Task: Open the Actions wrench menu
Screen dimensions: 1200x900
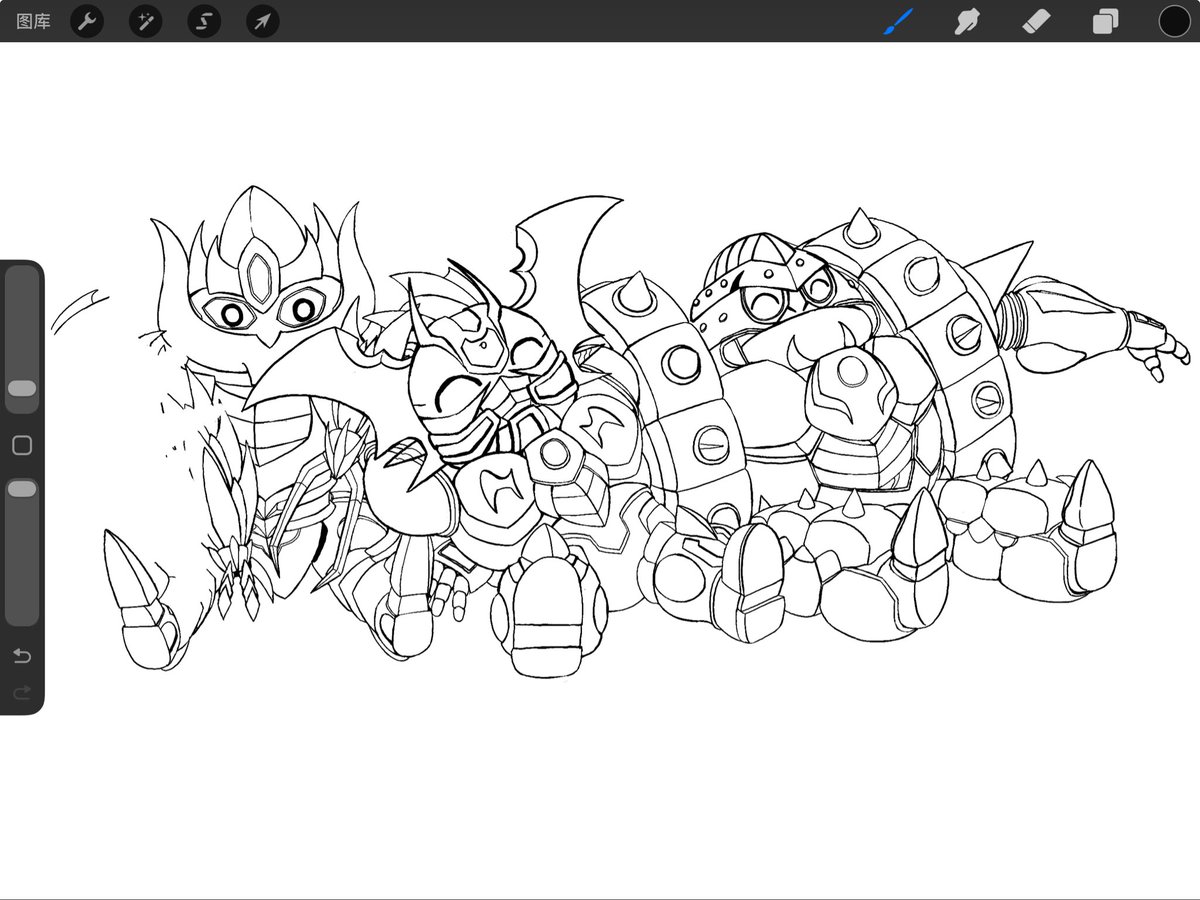Action: [x=87, y=21]
